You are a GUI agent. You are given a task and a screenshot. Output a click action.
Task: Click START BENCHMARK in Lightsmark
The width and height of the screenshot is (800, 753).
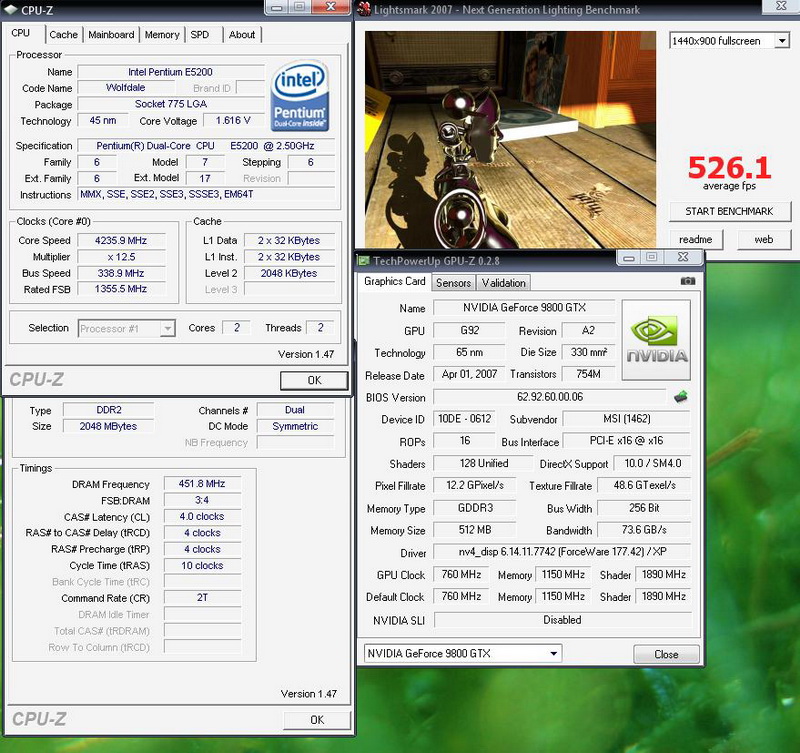click(x=730, y=211)
